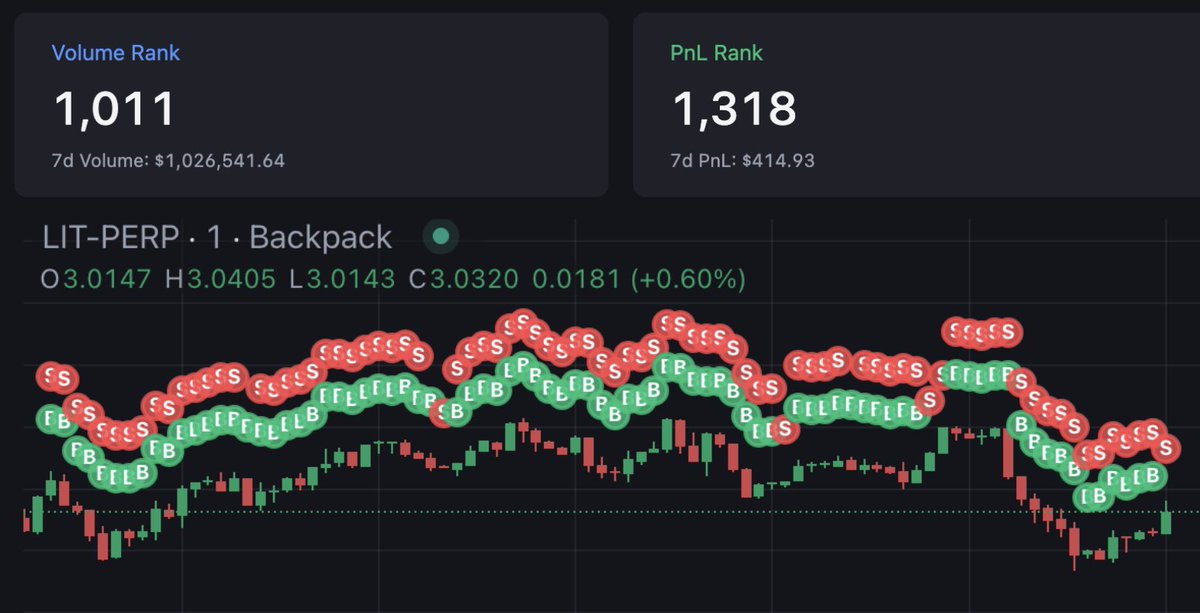Select the LIT-PERP · 1 · Backpack chart title
This screenshot has height=613, width=1200.
[x=217, y=238]
